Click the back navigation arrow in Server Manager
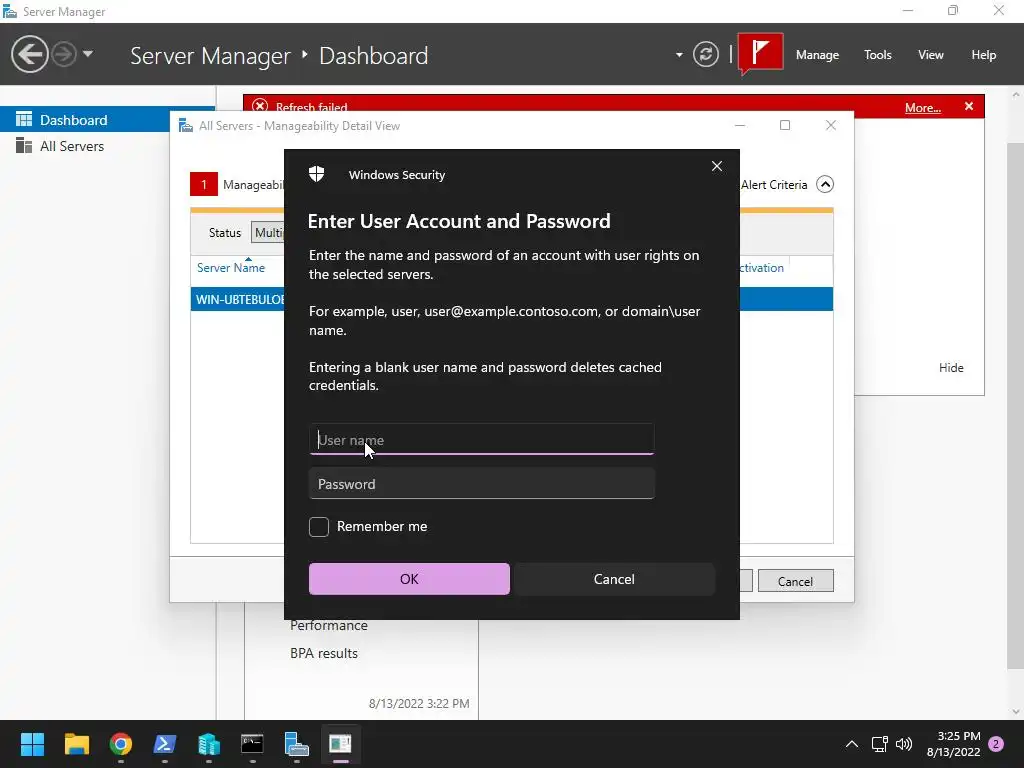Image resolution: width=1024 pixels, height=768 pixels. (x=29, y=54)
